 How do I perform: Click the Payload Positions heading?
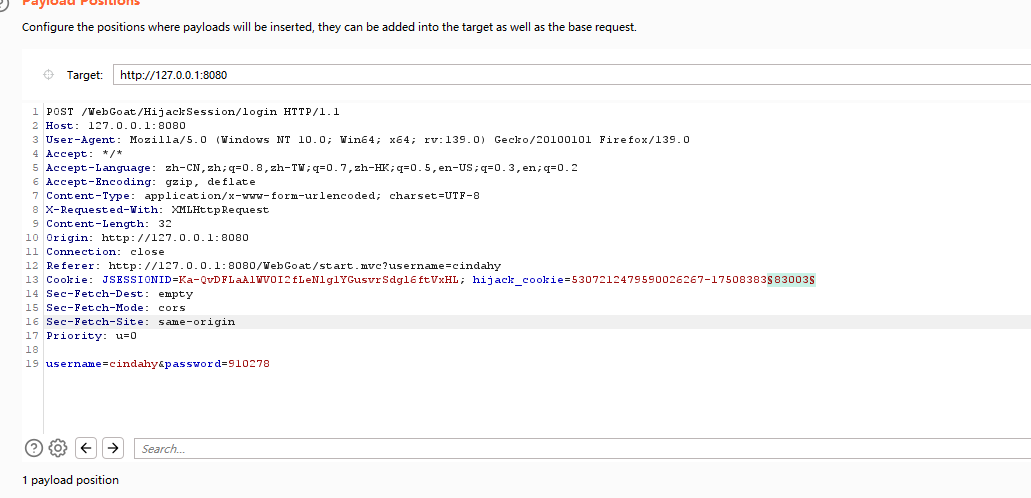tap(81, 3)
